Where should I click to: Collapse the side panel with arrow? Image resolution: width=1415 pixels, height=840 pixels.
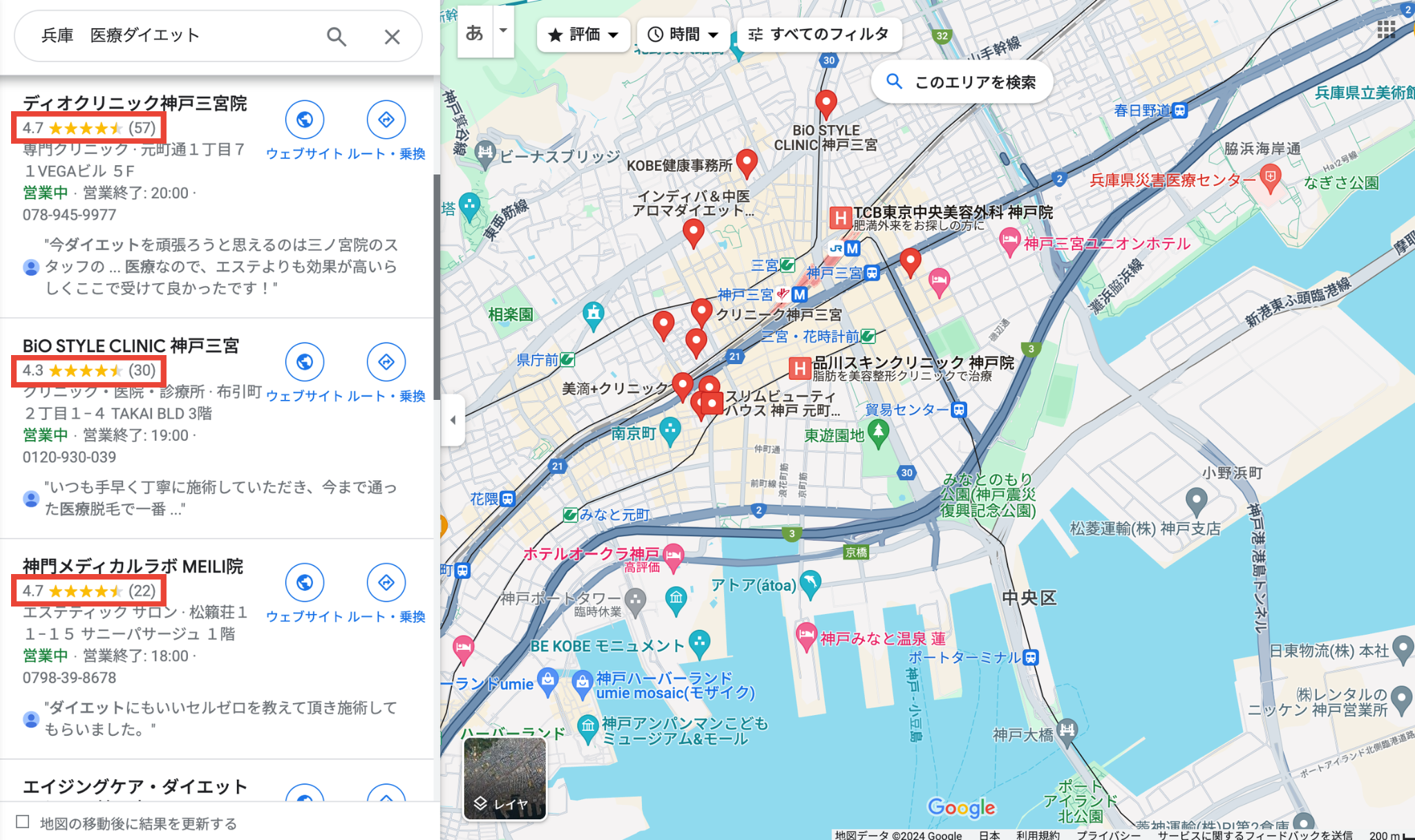(453, 420)
